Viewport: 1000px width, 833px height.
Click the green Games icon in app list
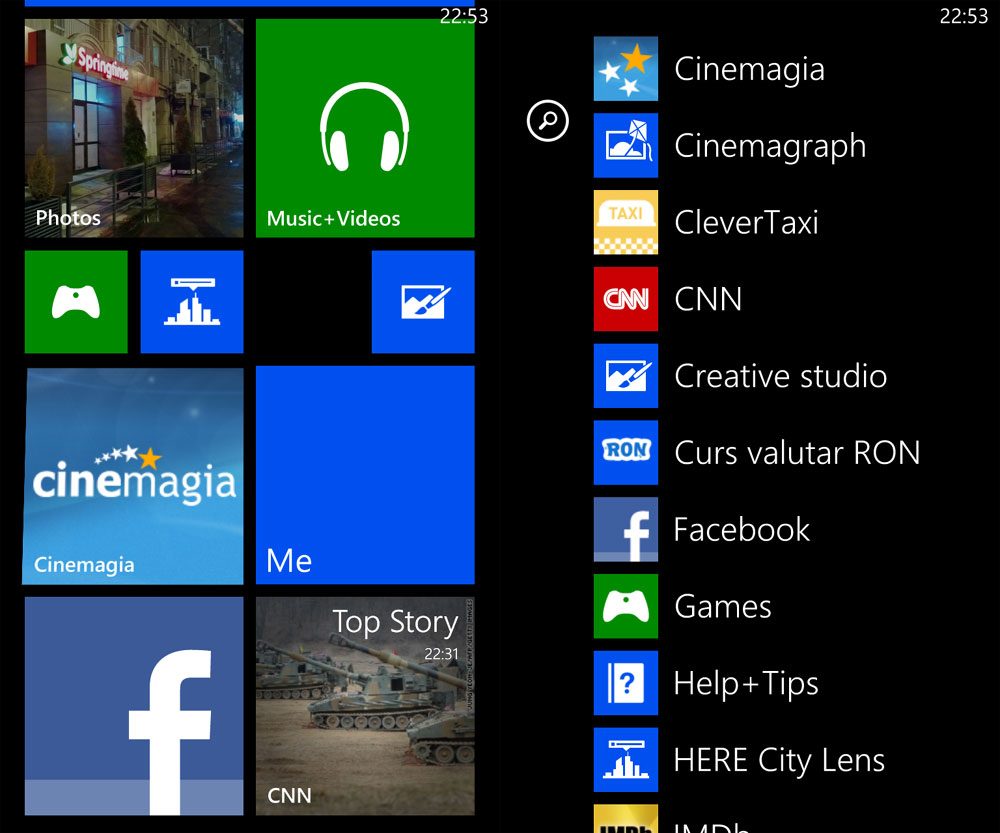(626, 606)
